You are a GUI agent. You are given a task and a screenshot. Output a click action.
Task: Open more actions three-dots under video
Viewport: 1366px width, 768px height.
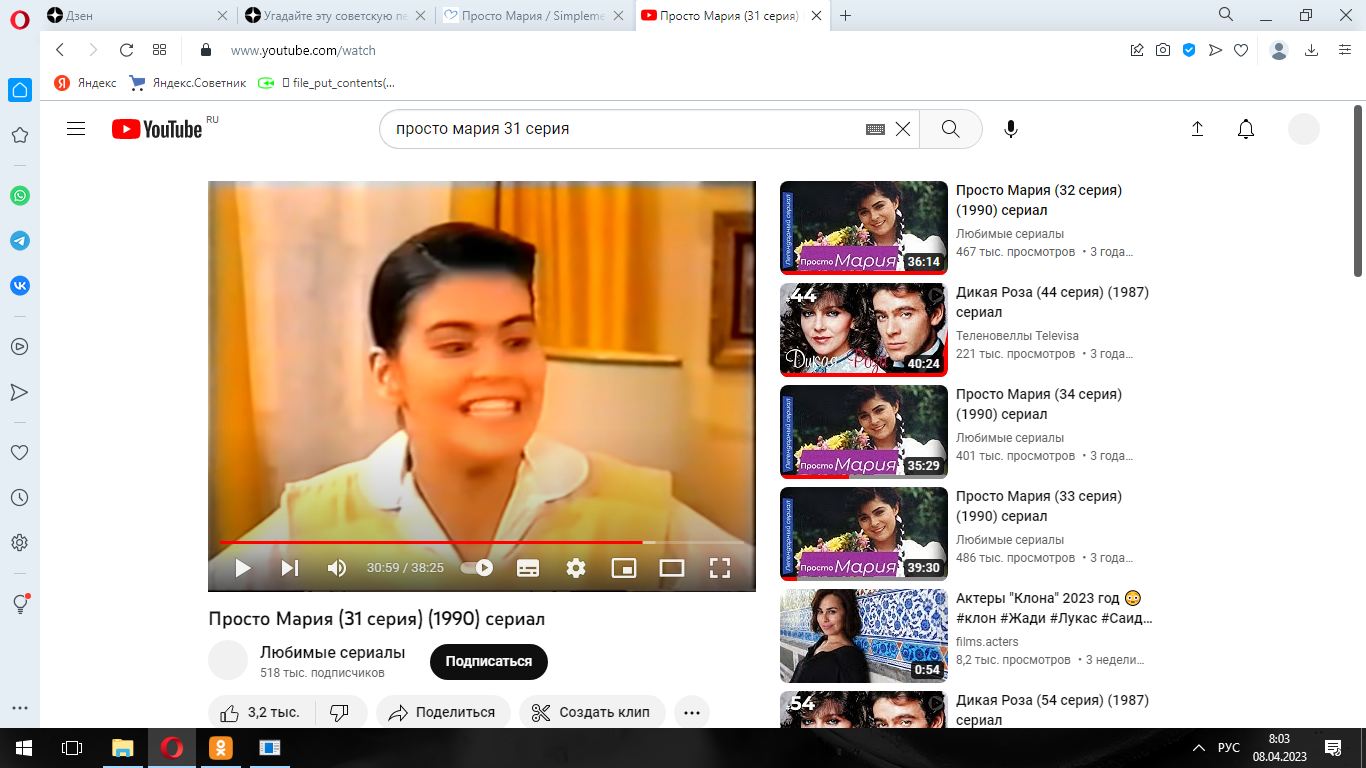coord(692,712)
